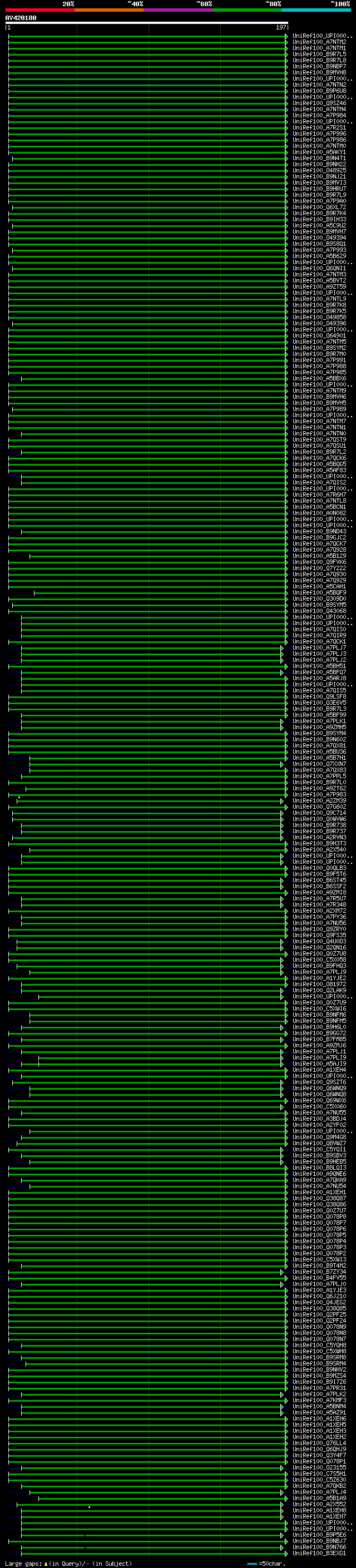The width and height of the screenshot is (356, 1568).
Task: Click the red 20% identity legend segment
Action: [39, 10]
